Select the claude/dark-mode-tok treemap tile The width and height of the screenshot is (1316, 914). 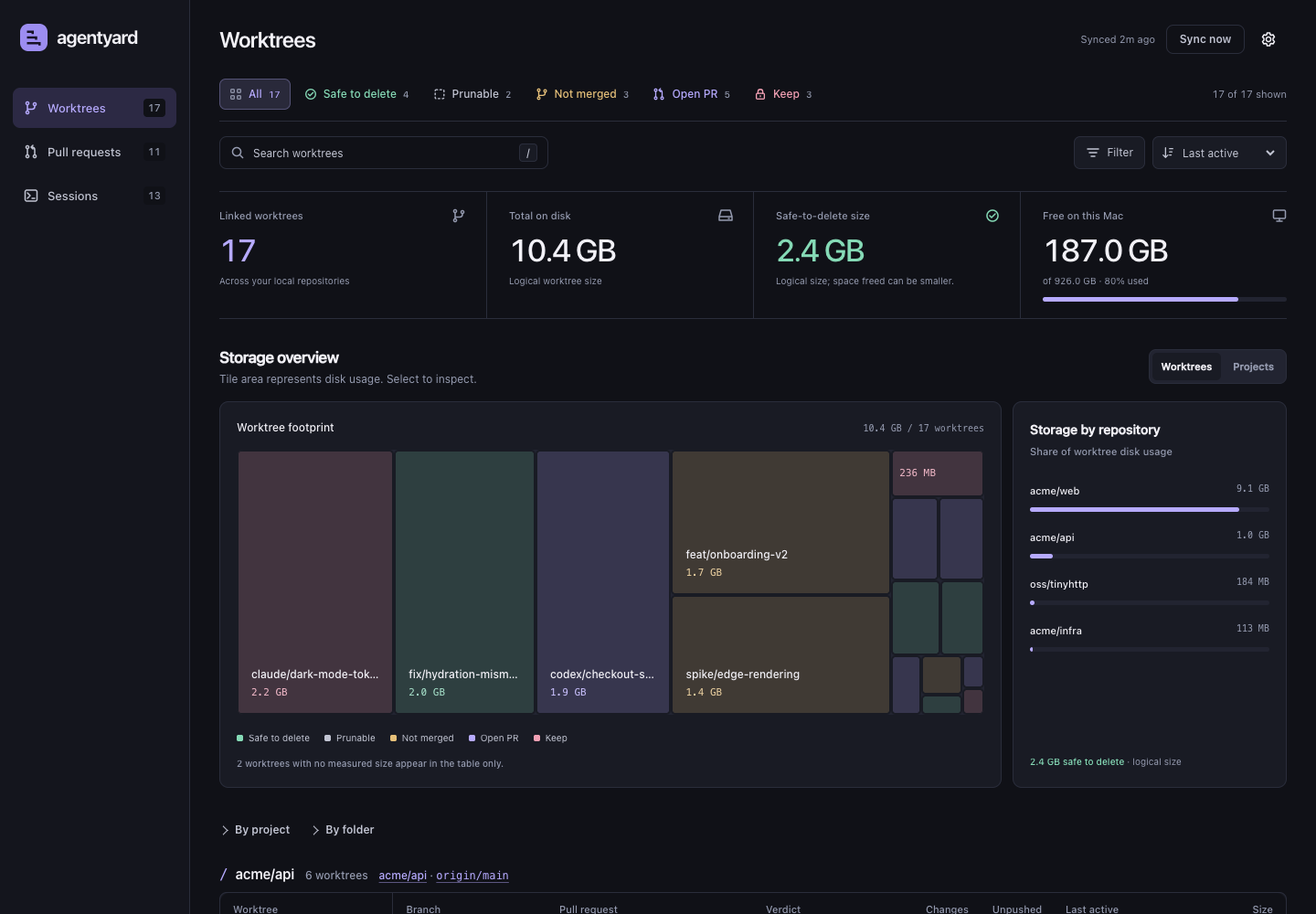(x=315, y=582)
